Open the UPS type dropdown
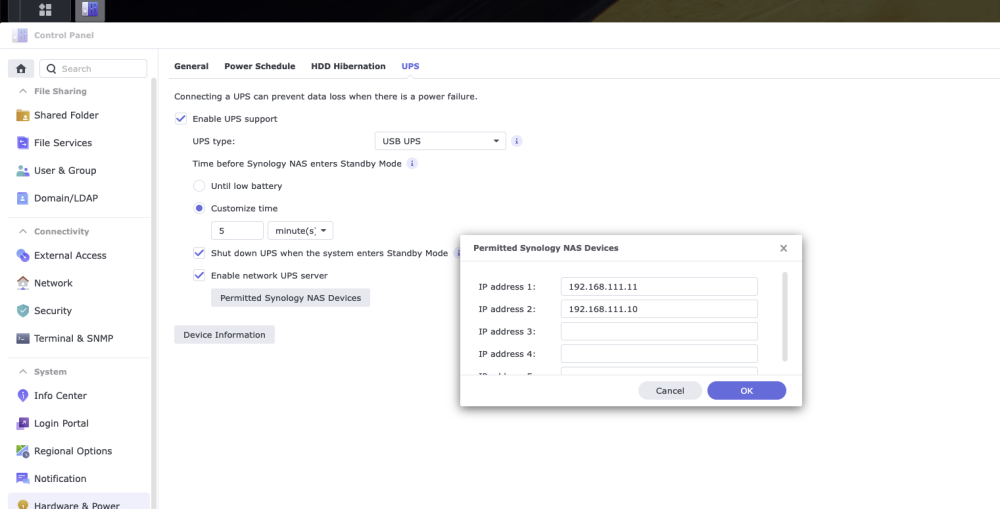 point(440,141)
